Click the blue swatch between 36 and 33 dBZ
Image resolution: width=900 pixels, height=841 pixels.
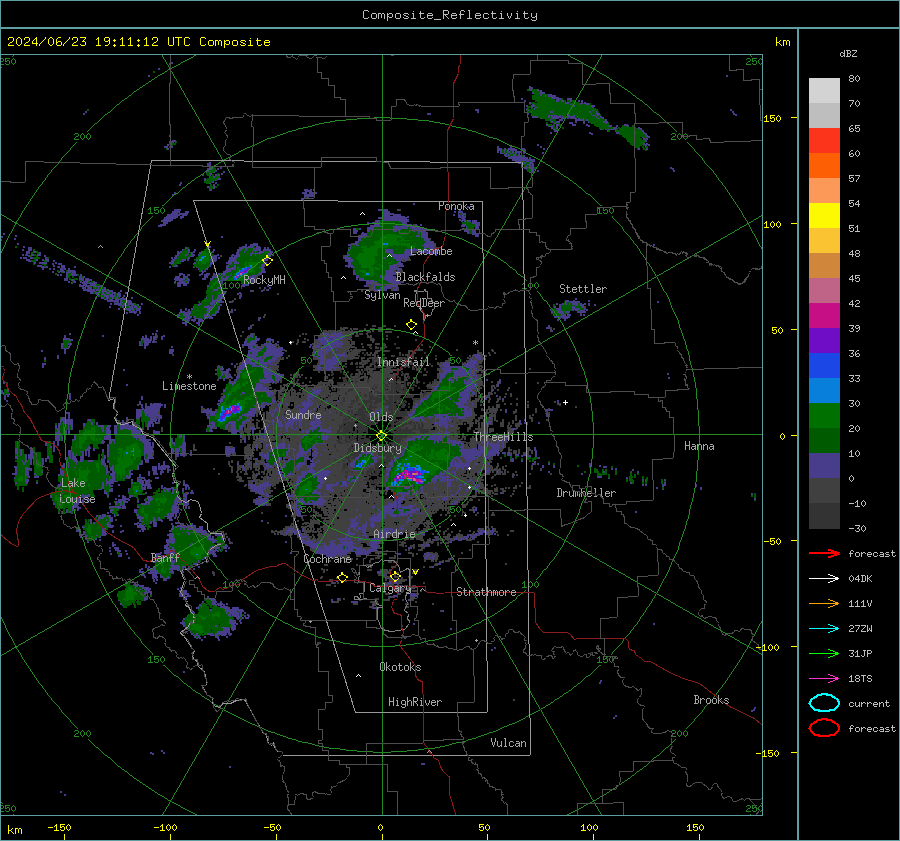(x=824, y=365)
